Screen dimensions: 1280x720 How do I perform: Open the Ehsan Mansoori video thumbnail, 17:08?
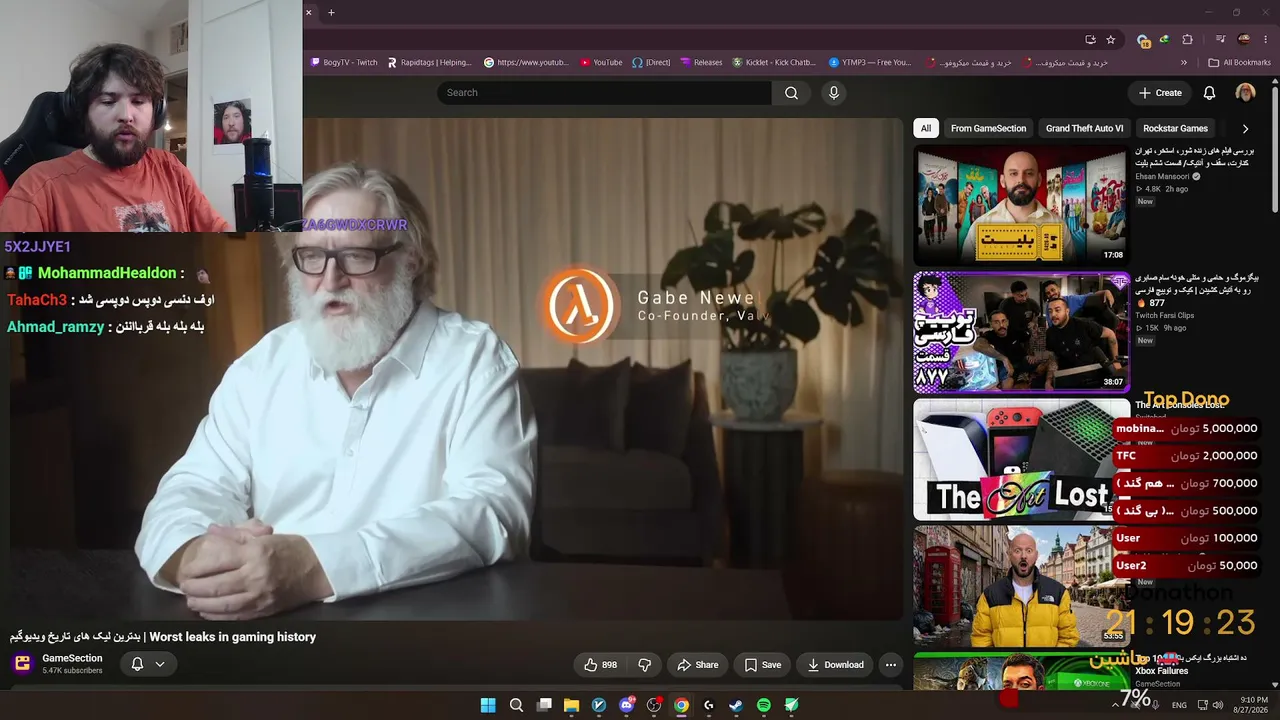coord(1021,205)
